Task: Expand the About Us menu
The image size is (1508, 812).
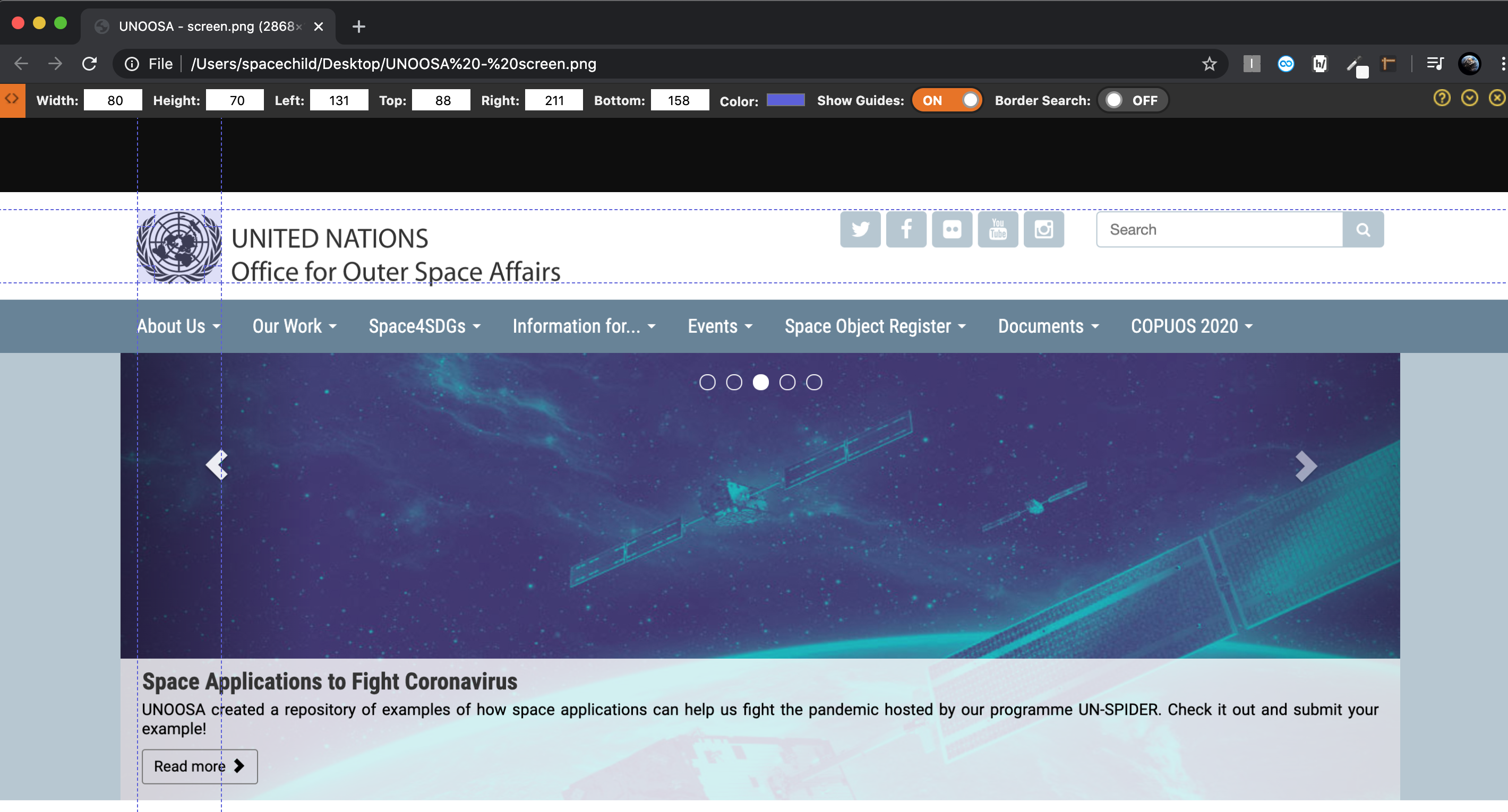Action: tap(178, 326)
